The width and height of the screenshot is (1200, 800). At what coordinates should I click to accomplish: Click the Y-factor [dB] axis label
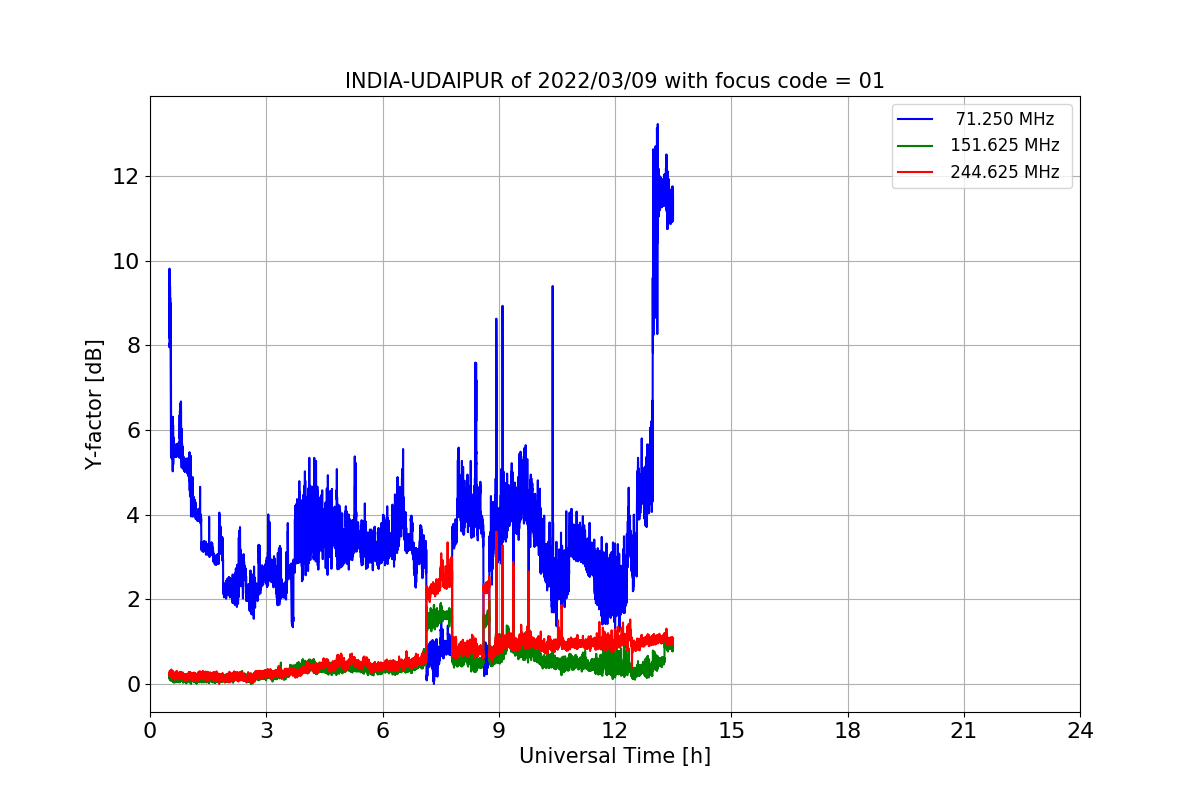[x=94, y=404]
